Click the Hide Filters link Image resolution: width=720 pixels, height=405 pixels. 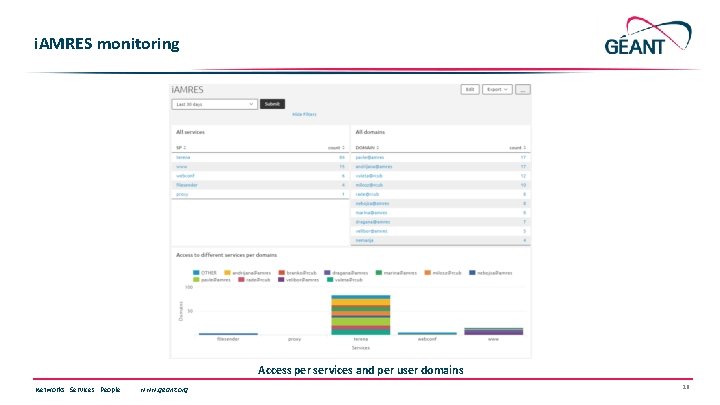coord(304,114)
